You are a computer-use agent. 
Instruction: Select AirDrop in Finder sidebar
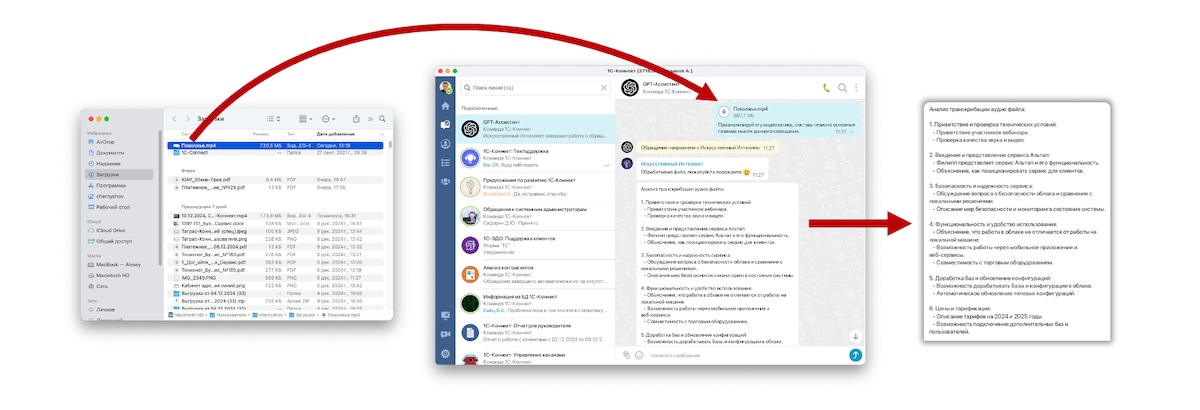click(105, 141)
